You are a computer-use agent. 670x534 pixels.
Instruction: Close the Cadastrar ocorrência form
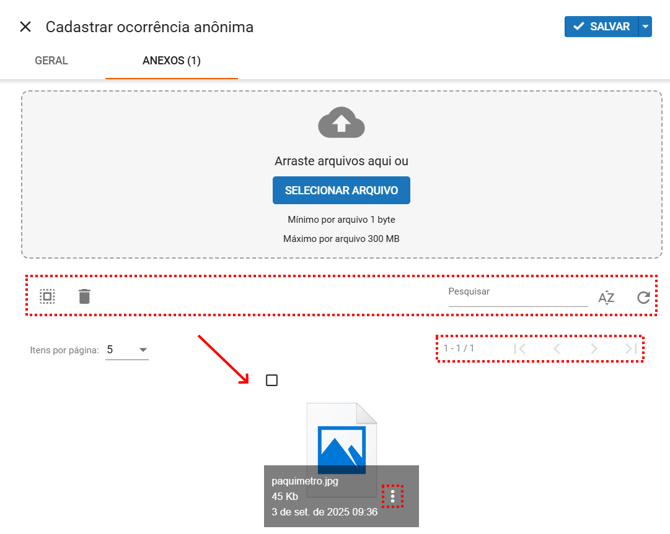(x=26, y=27)
